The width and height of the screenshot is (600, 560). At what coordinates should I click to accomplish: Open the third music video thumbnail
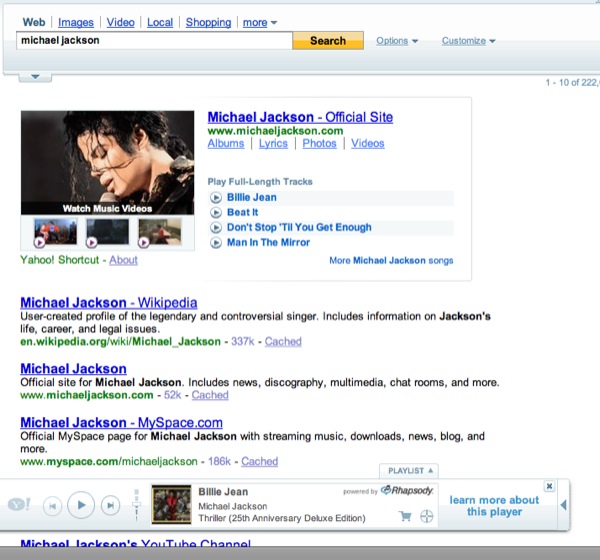[x=160, y=232]
